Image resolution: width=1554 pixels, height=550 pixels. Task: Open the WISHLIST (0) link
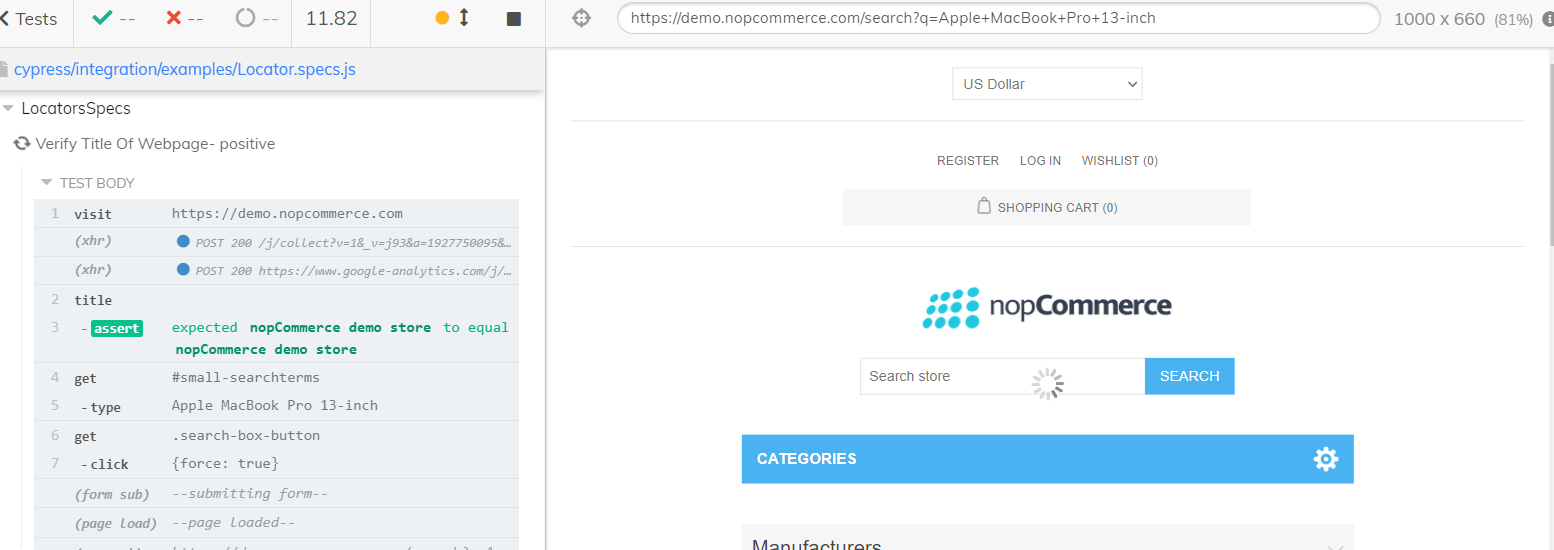coord(1120,161)
